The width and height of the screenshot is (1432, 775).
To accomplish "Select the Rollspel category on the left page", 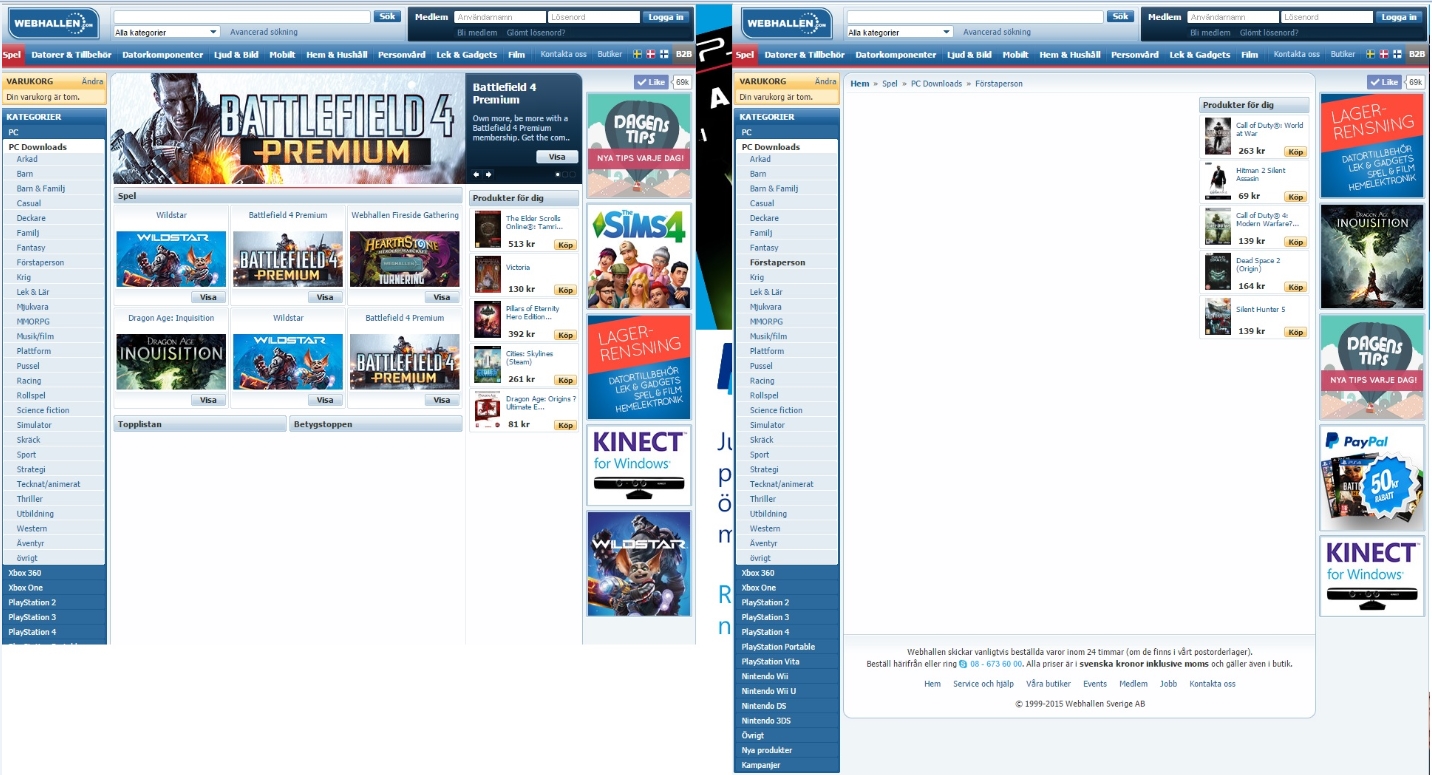I will click(32, 395).
